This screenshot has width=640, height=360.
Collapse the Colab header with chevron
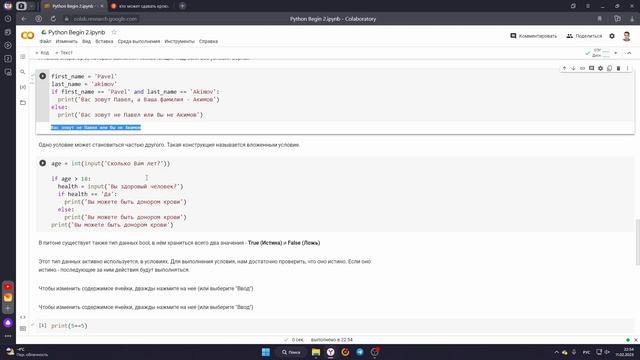click(629, 53)
